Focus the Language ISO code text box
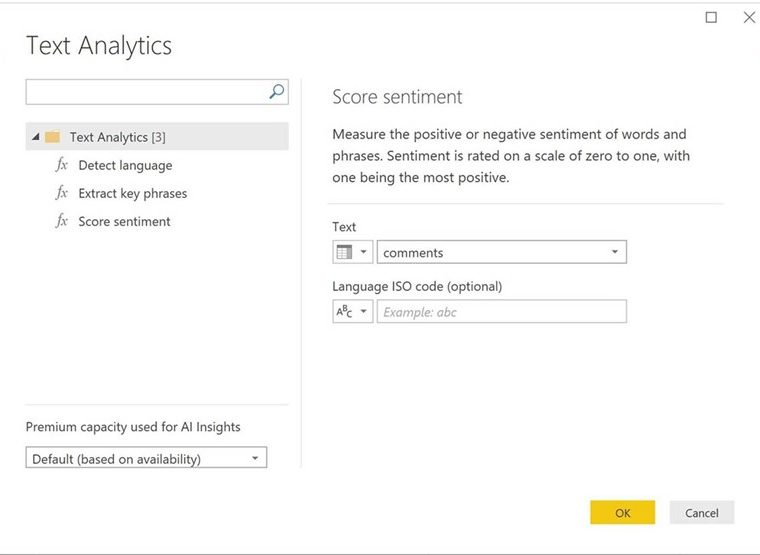Viewport: 760px width, 555px height. pos(501,312)
